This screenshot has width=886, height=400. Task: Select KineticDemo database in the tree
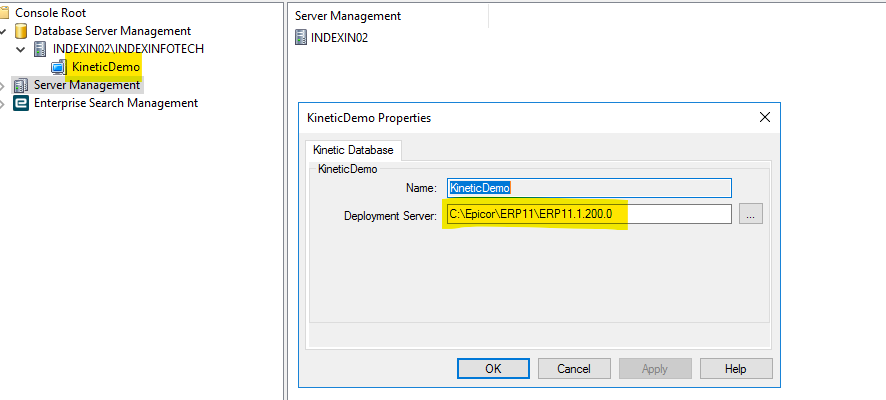pyautogui.click(x=106, y=67)
